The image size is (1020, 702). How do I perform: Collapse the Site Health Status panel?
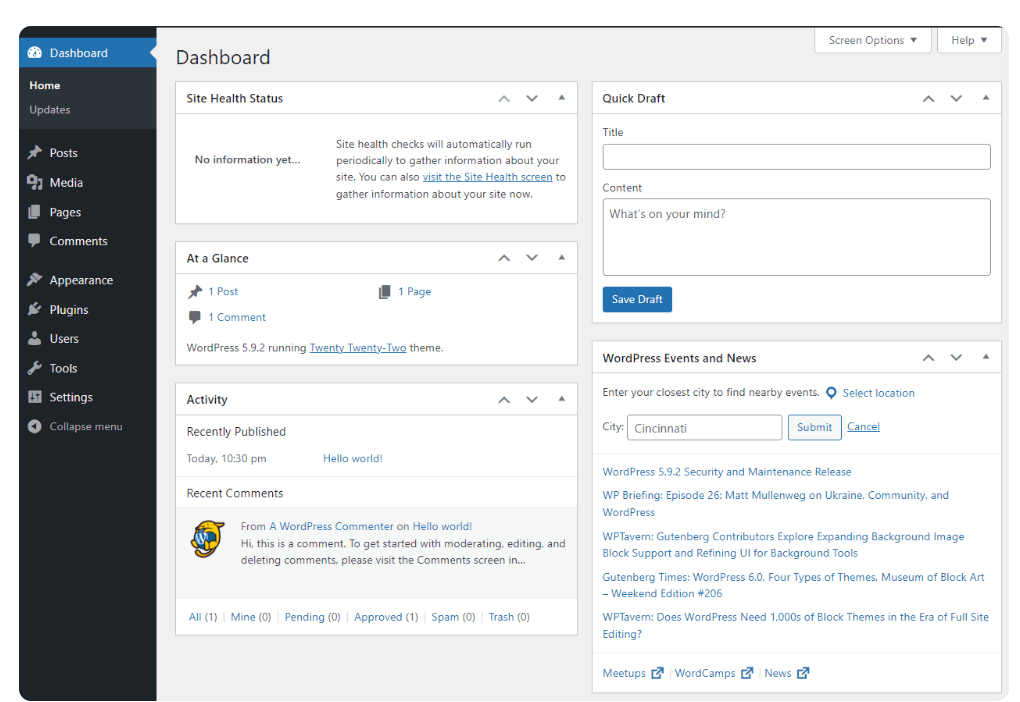(x=561, y=98)
